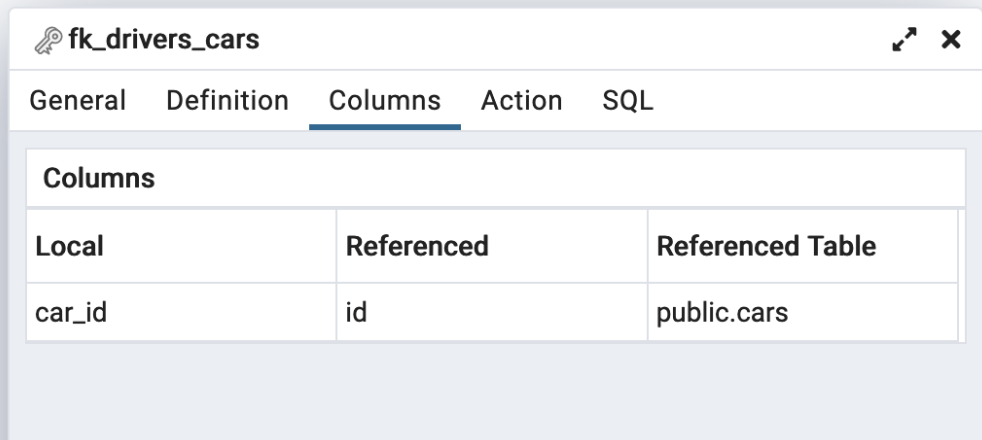Click the Referenced Table column header
The height and width of the screenshot is (440, 982).
point(766,246)
